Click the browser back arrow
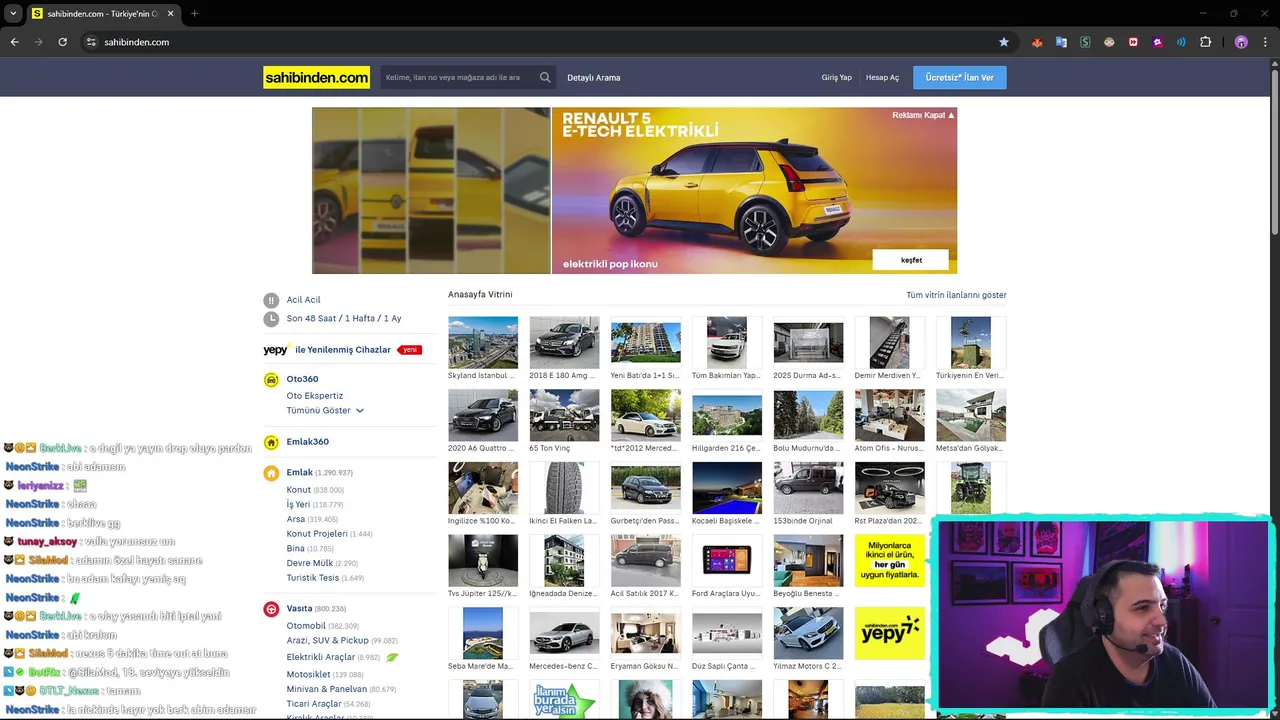Viewport: 1280px width, 720px height. click(14, 42)
